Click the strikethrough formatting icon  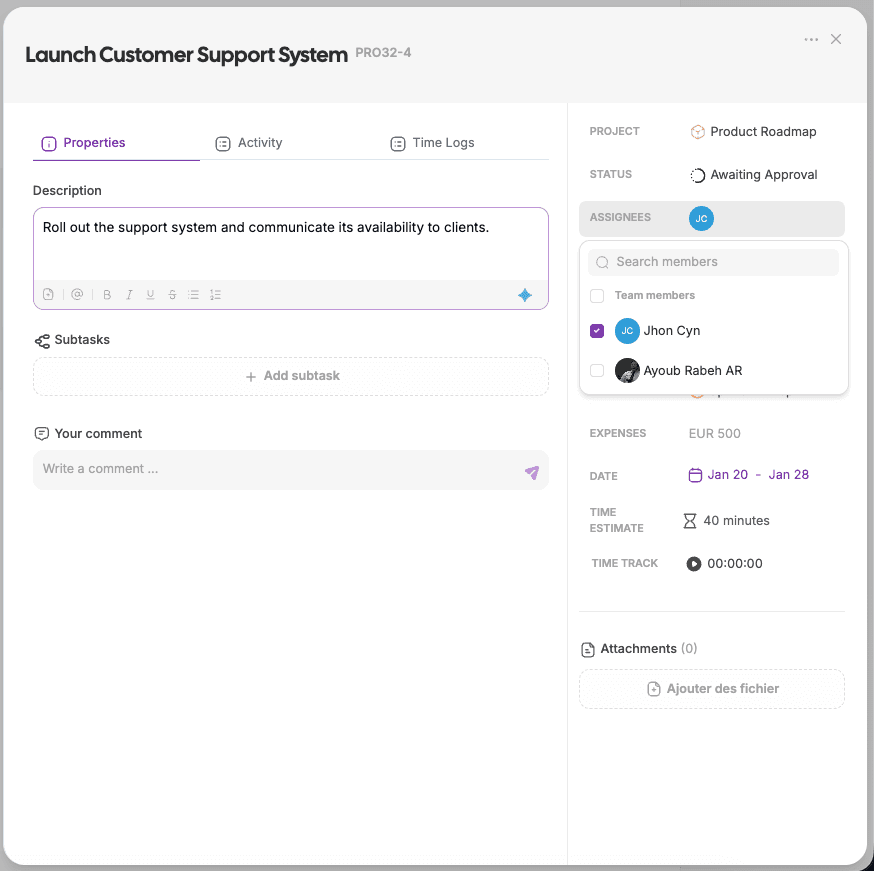[171, 294]
